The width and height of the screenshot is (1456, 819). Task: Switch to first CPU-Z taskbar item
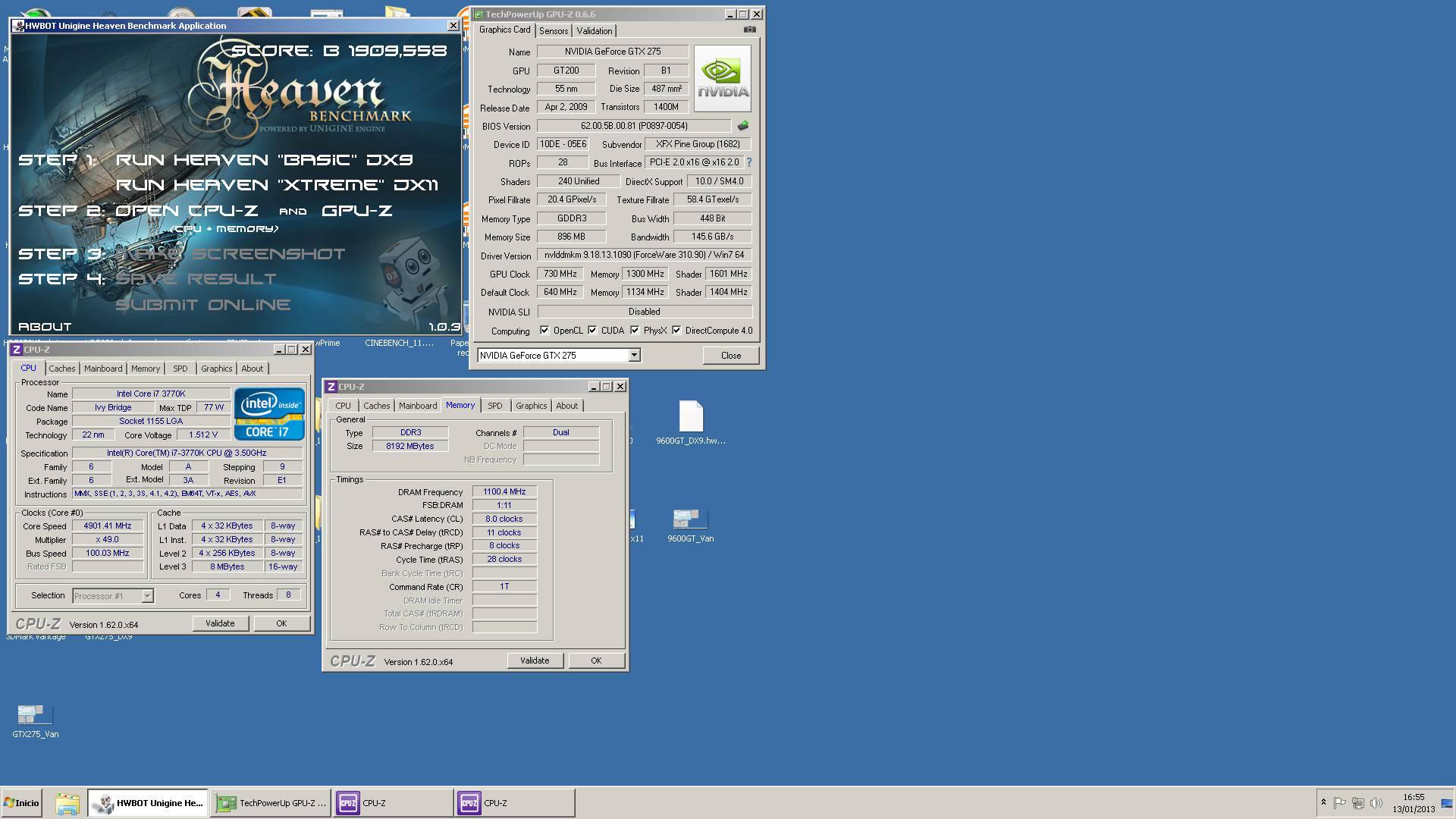pyautogui.click(x=393, y=803)
